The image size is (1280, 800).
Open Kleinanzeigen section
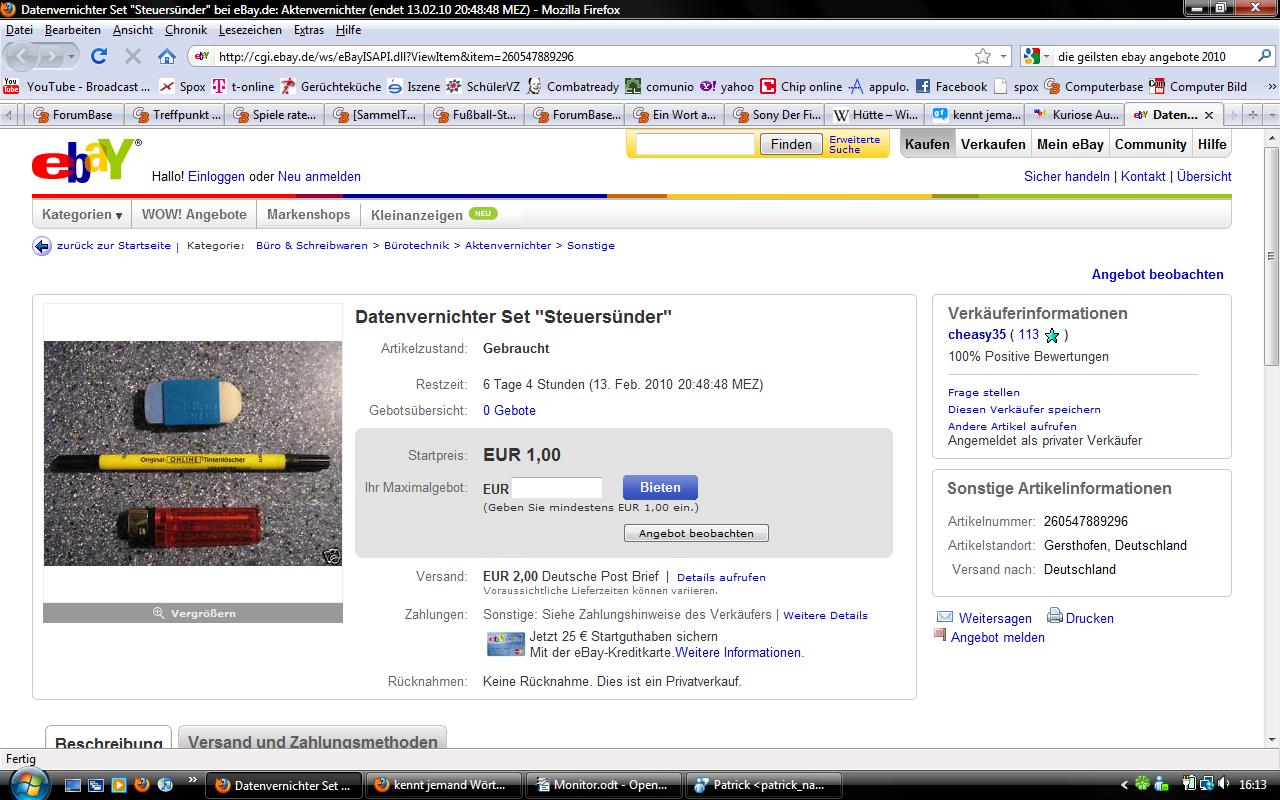point(417,215)
